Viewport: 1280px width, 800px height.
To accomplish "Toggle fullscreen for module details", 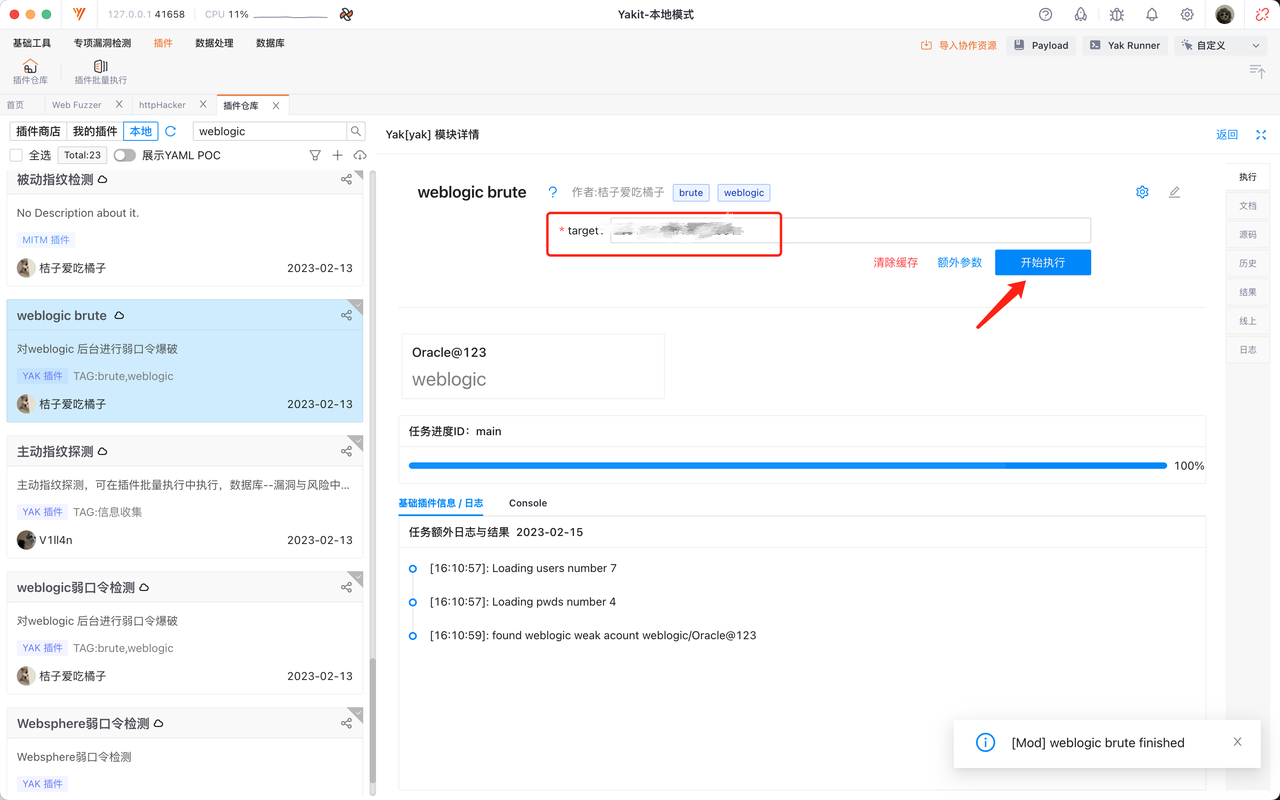I will click(1261, 134).
